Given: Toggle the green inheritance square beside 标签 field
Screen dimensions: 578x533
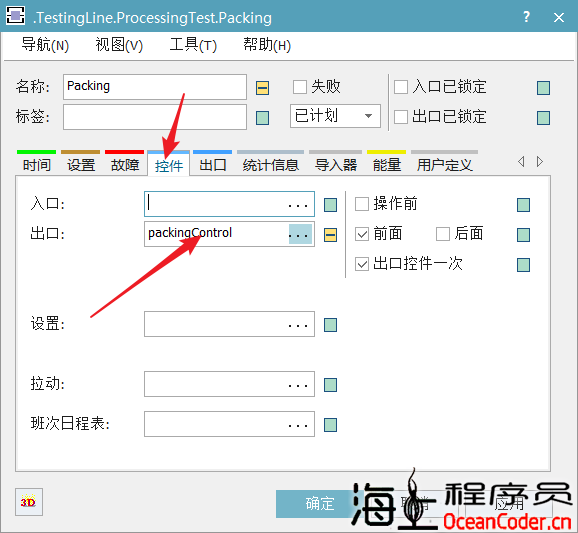Looking at the screenshot, I should coord(262,118).
